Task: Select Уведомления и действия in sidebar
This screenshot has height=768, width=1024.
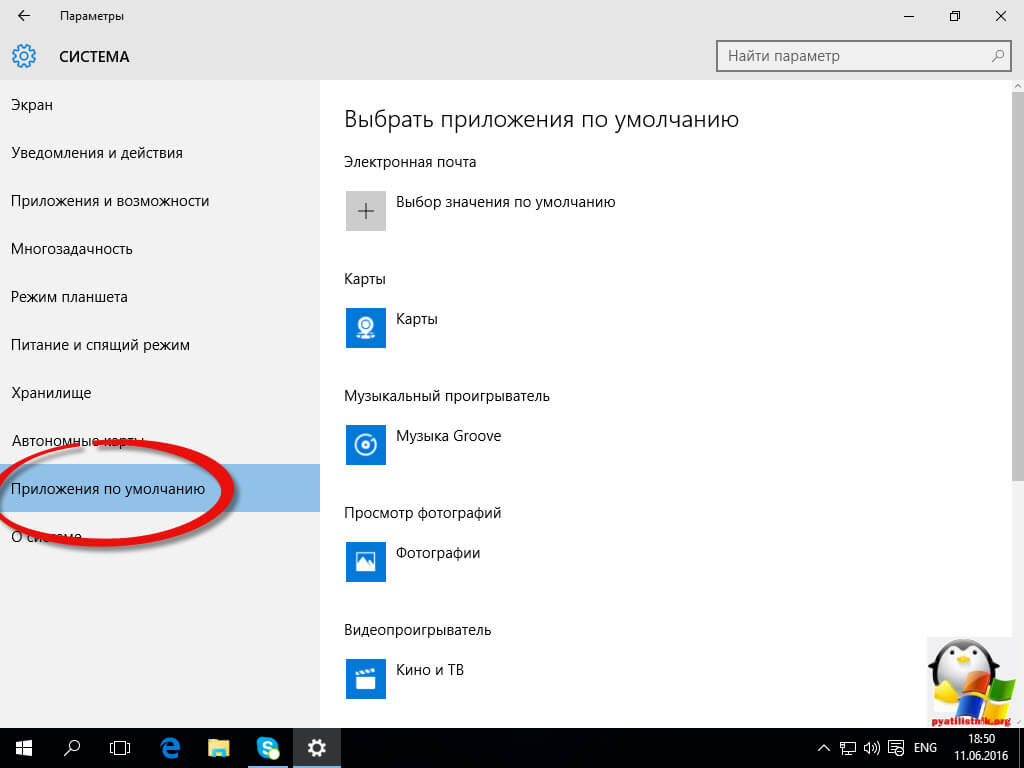Action: pyautogui.click(x=97, y=153)
